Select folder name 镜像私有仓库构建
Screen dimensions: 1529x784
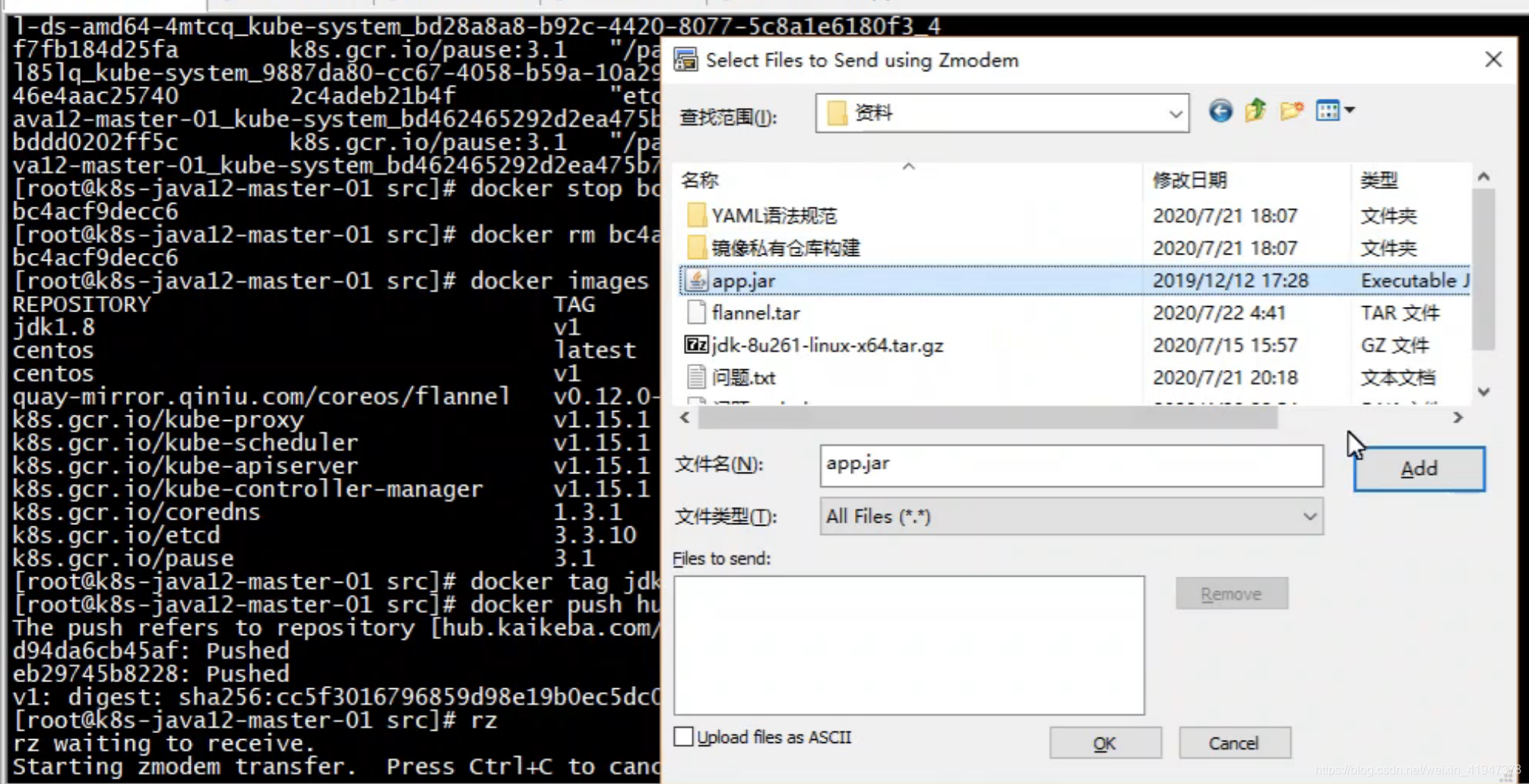pyautogui.click(x=786, y=248)
